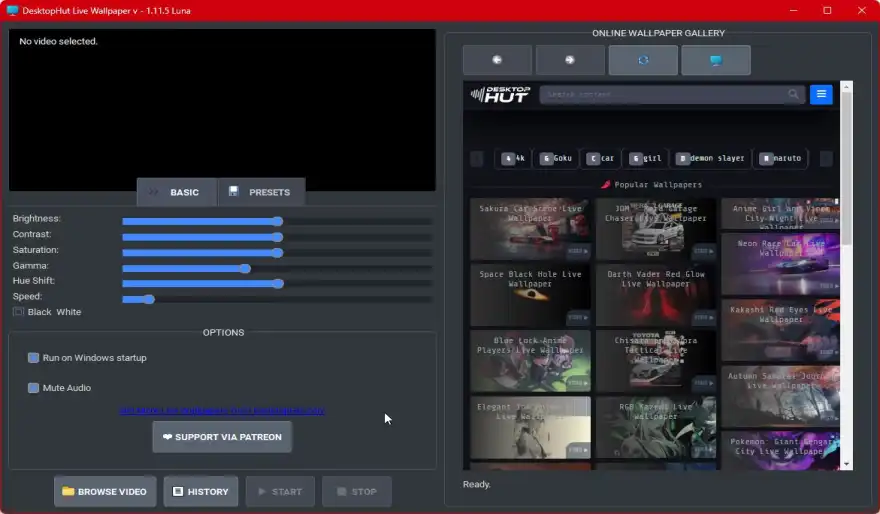The image size is (880, 514).
Task: Open the HISTORY list
Action: 201,492
